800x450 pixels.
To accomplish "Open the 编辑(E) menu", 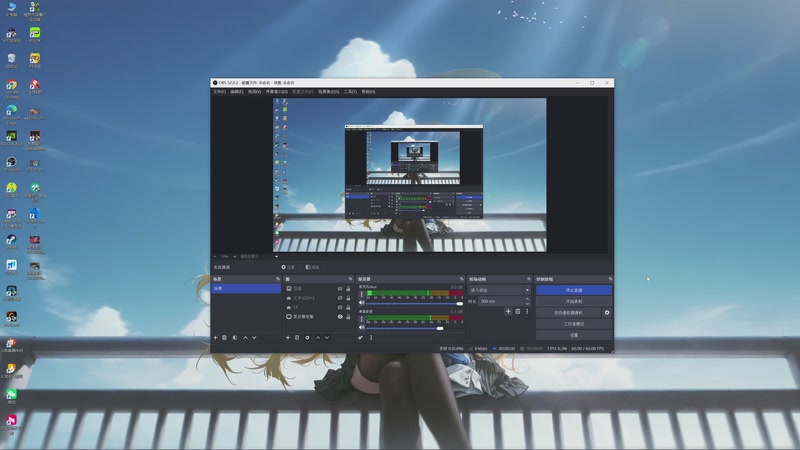I will click(237, 92).
